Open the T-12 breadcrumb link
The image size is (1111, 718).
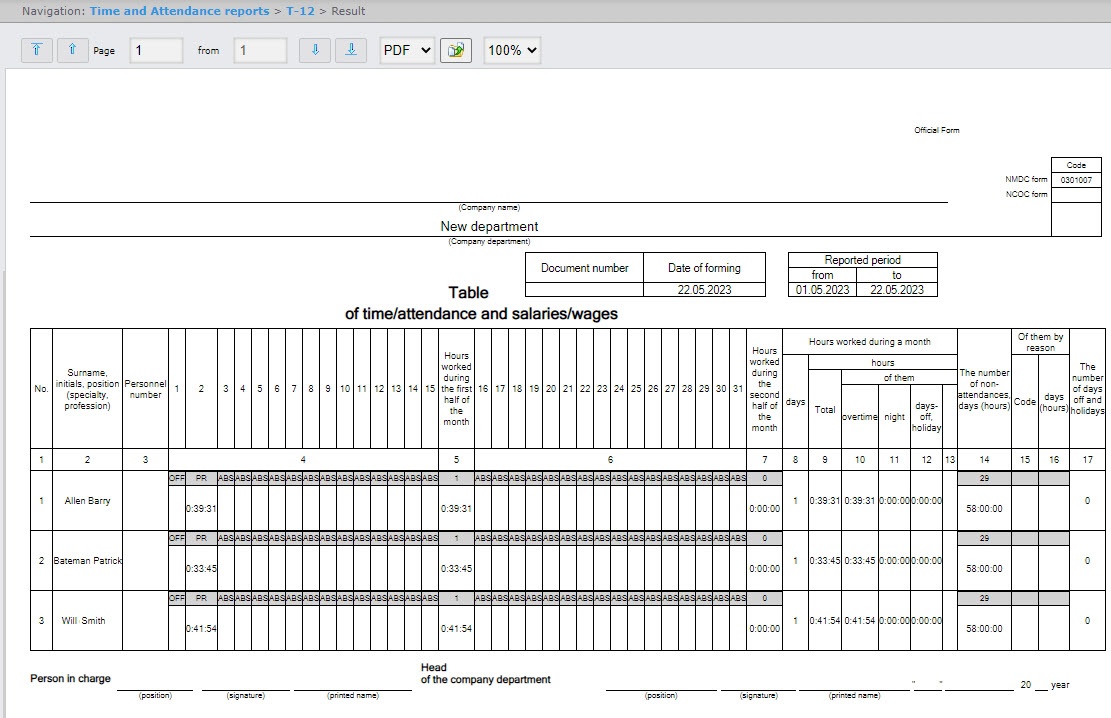[x=300, y=11]
